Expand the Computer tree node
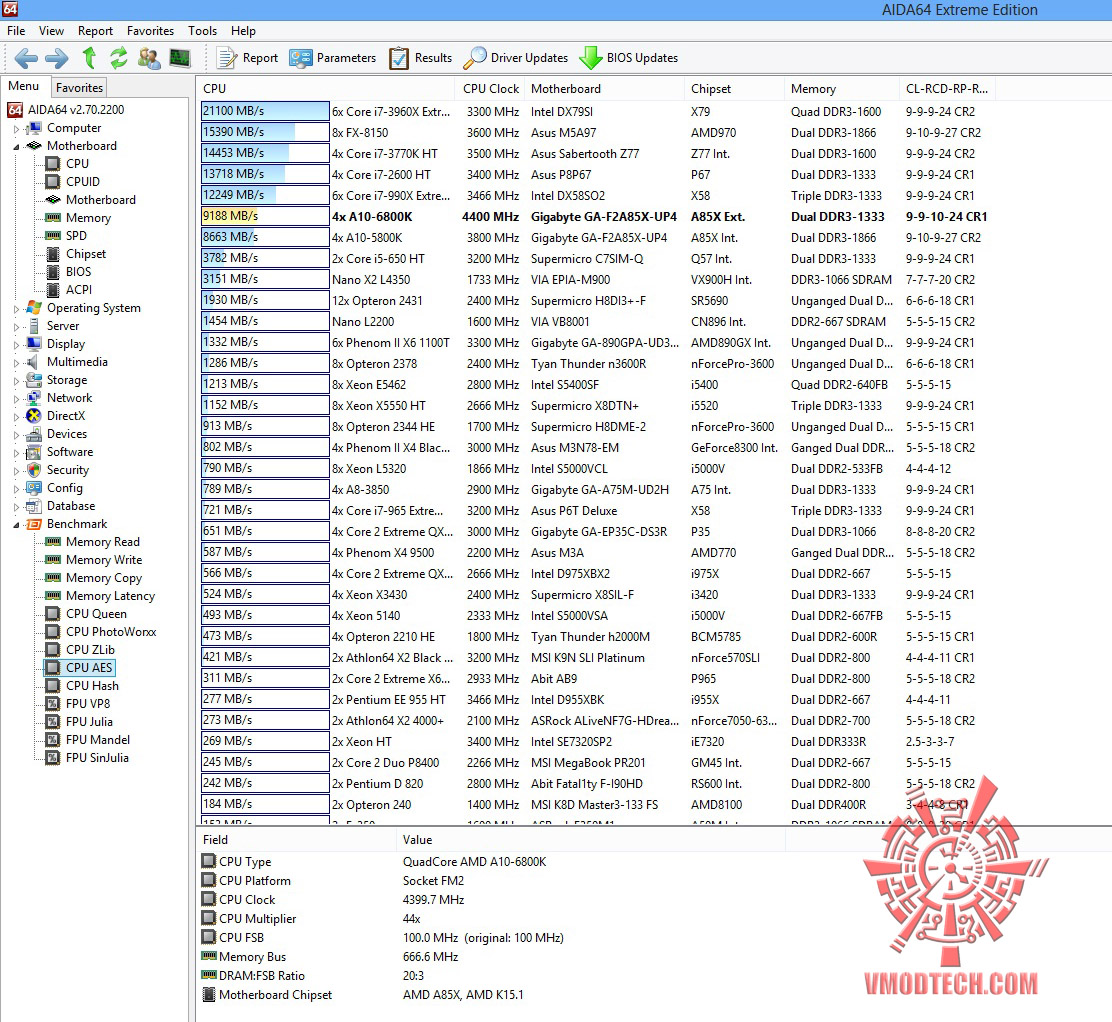 click(17, 129)
